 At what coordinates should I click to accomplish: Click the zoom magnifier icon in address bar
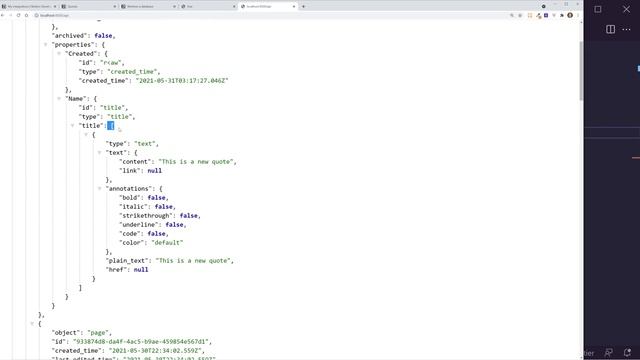click(512, 15)
